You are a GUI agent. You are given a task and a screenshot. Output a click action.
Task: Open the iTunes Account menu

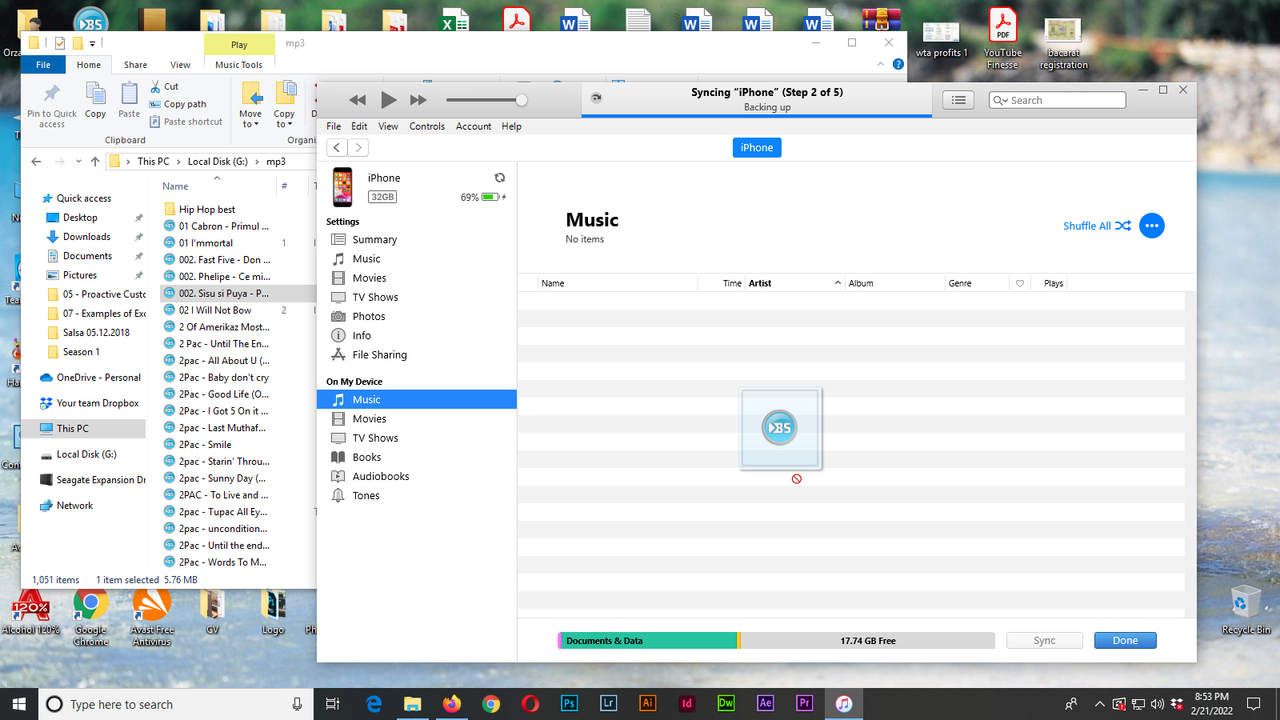474,127
